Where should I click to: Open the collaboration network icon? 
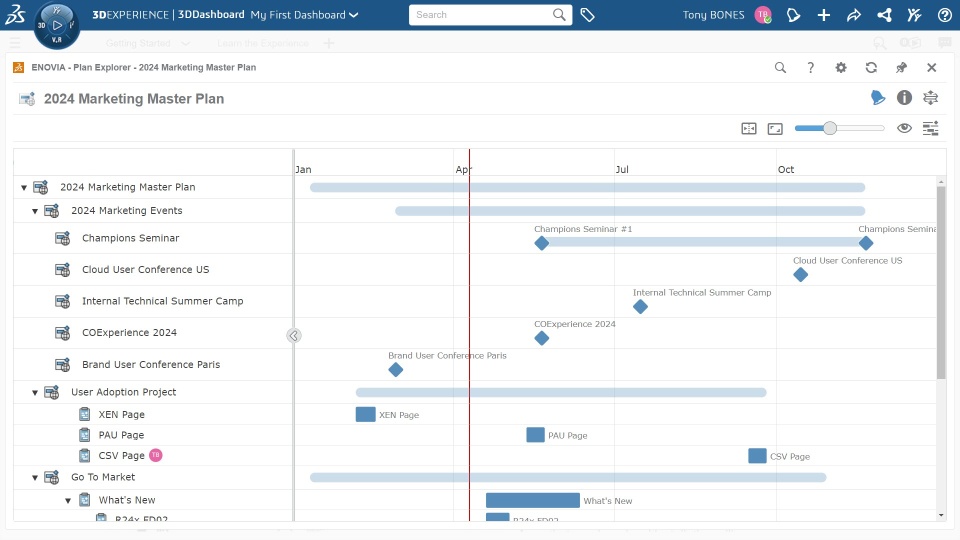coord(884,15)
